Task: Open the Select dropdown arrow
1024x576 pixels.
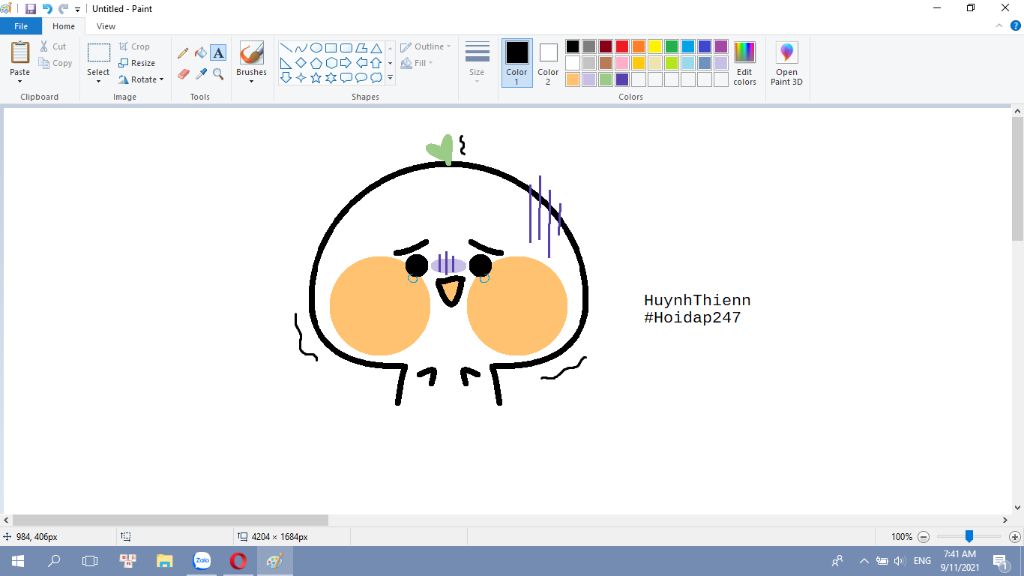Action: (98, 81)
